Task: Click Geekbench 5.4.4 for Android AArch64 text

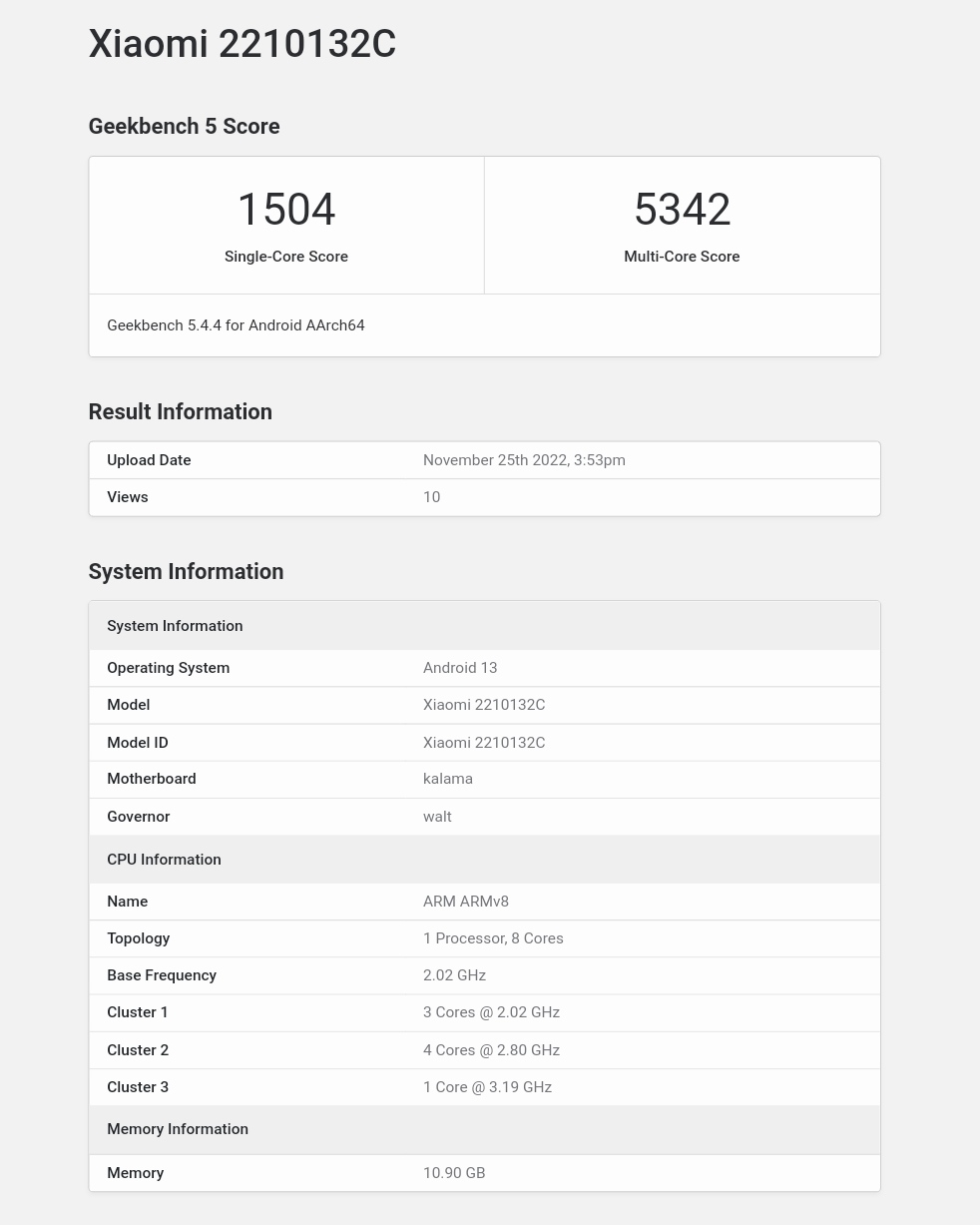Action: 236,325
